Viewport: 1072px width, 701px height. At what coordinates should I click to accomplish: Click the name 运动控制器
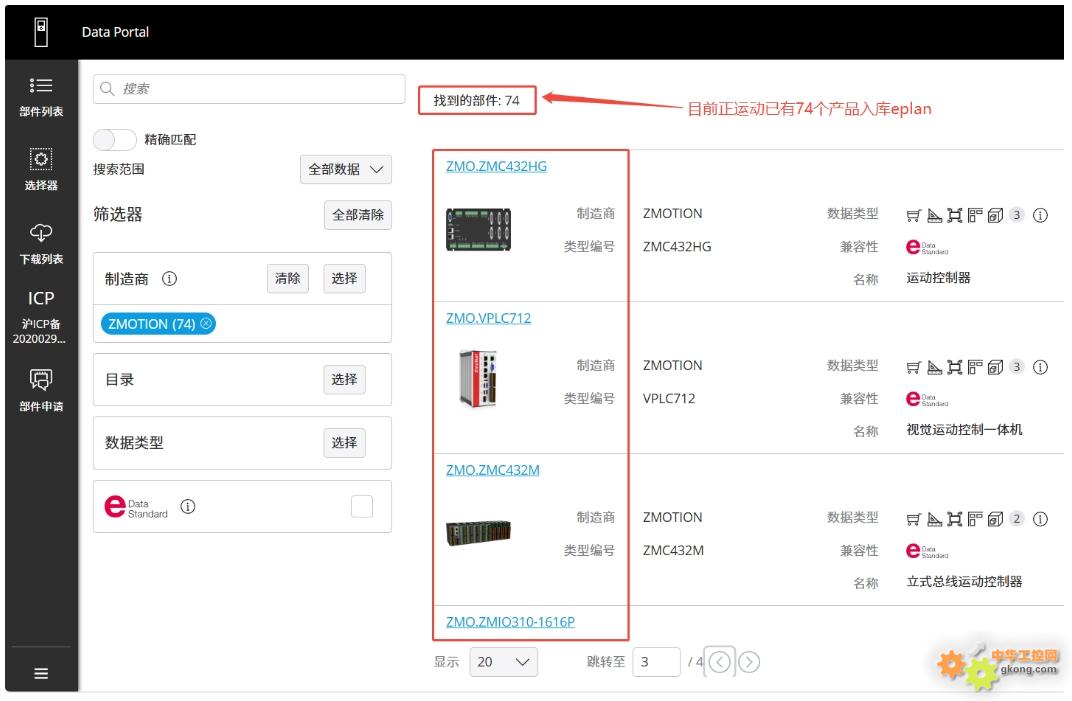(x=938, y=278)
